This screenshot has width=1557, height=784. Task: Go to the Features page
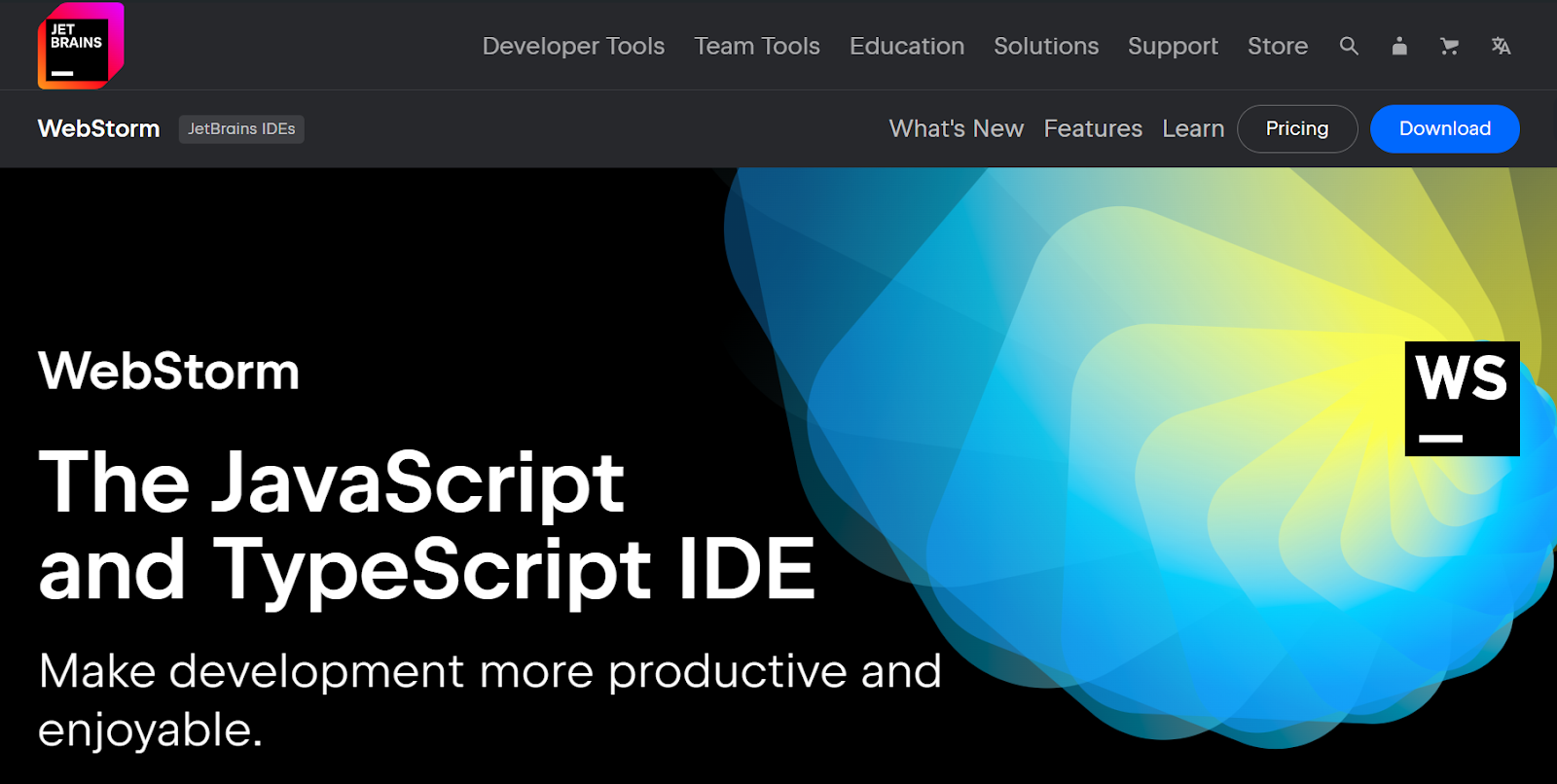[1093, 128]
